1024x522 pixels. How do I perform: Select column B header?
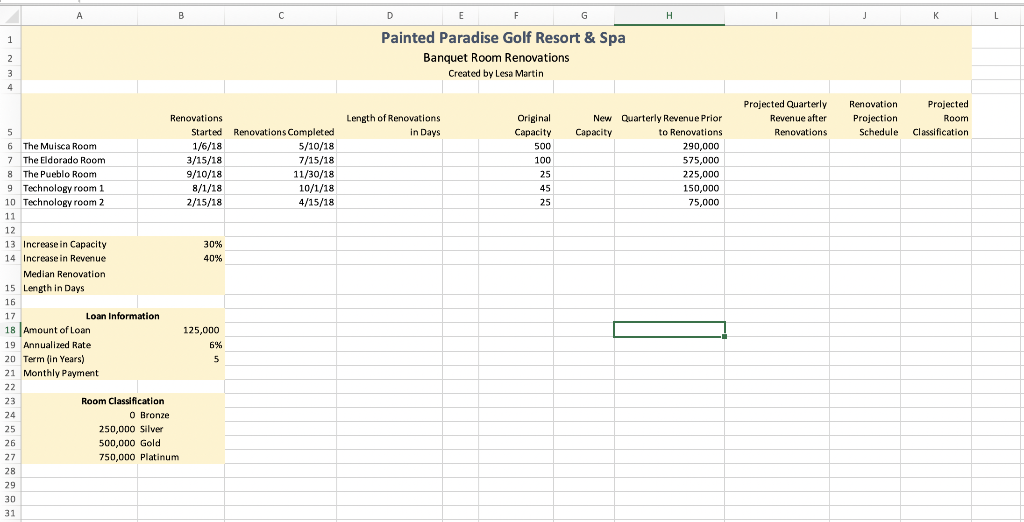pos(181,16)
